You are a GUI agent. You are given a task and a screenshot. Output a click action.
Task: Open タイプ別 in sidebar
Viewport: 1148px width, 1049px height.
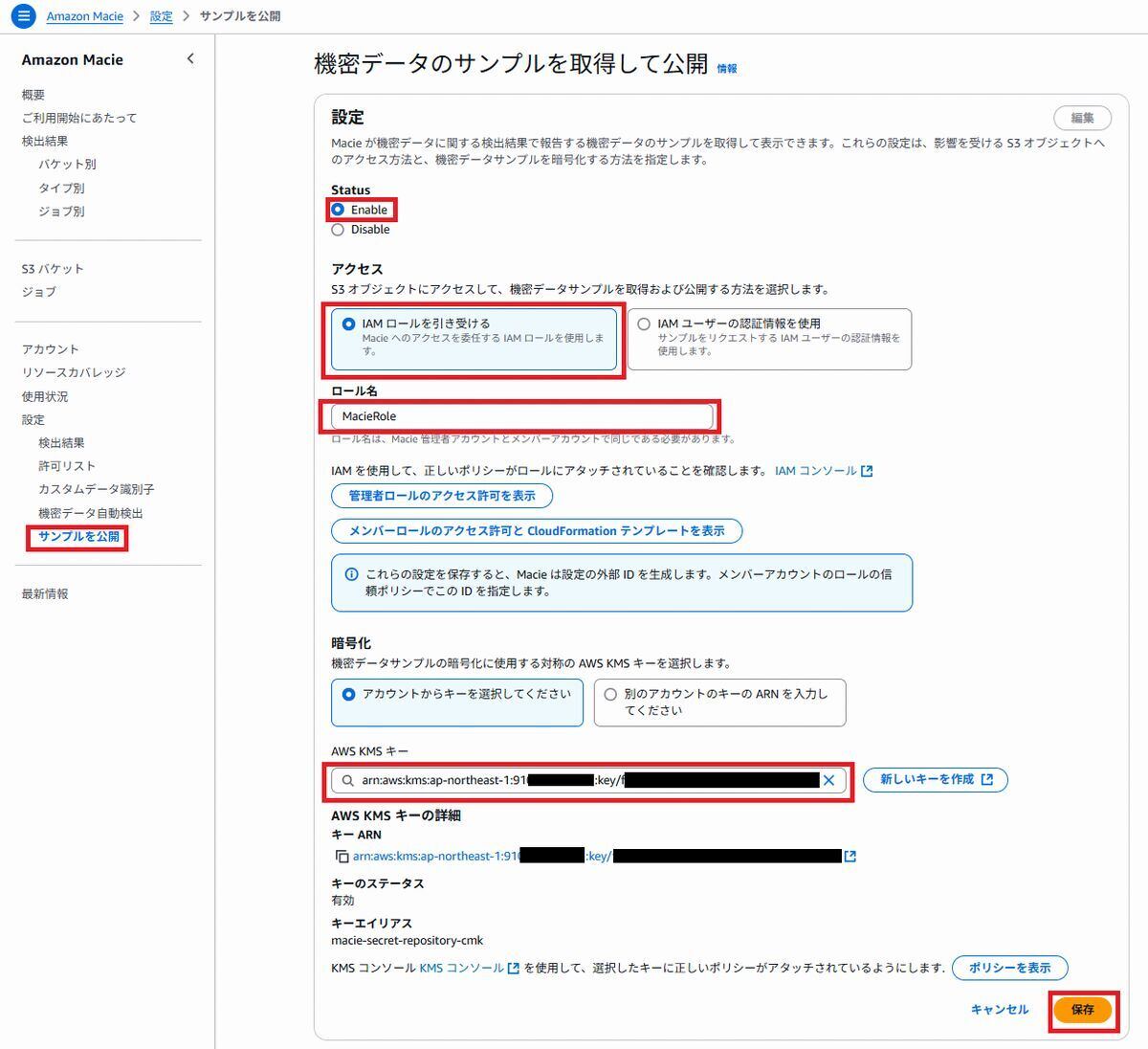(61, 188)
